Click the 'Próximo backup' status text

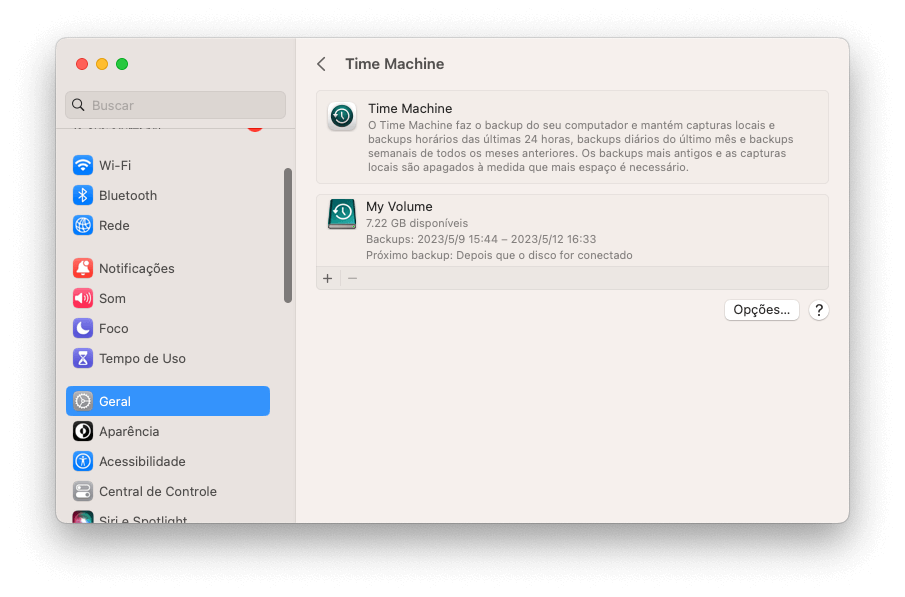pyautogui.click(x=499, y=255)
